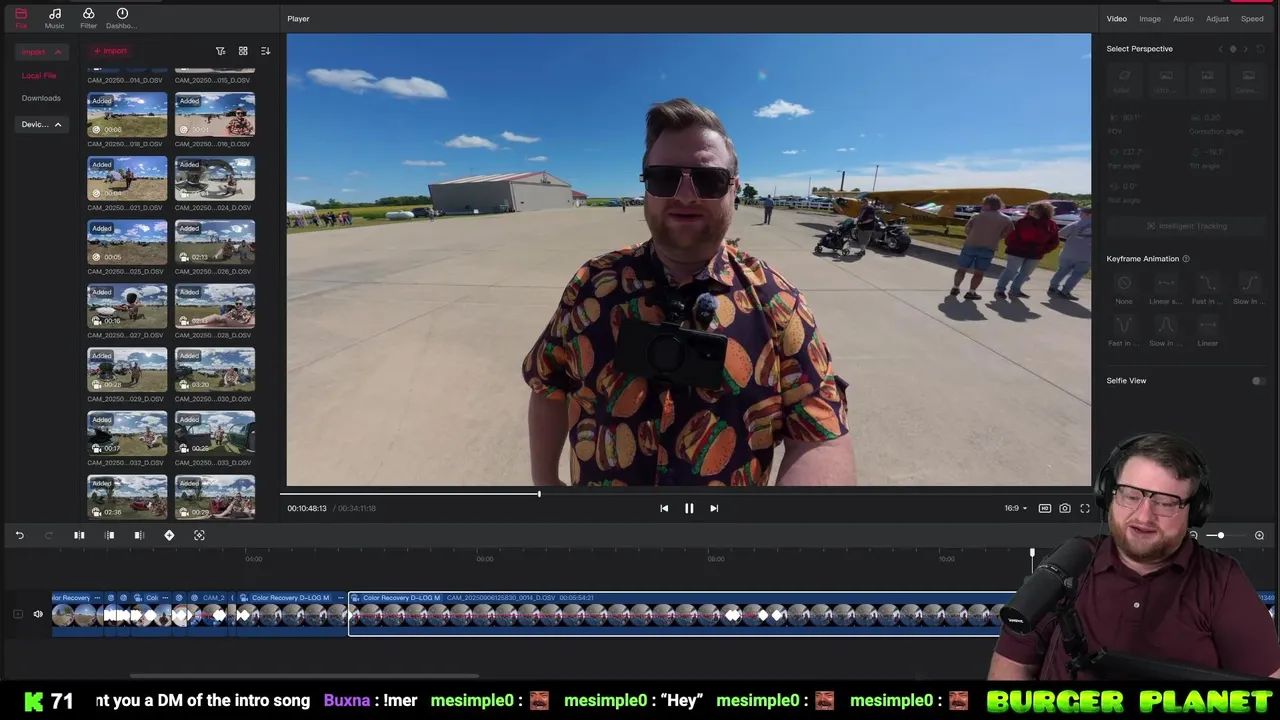Enter fullscreen player mode
The width and height of the screenshot is (1280, 720).
1085,508
